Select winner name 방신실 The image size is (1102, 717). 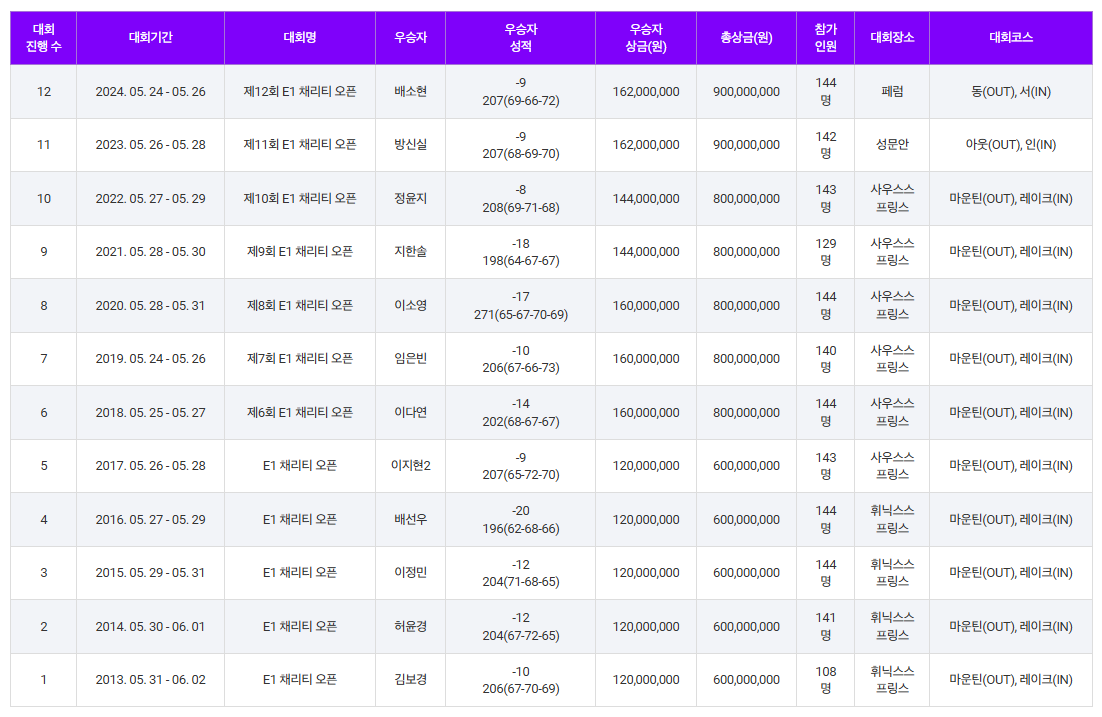pyautogui.click(x=410, y=145)
